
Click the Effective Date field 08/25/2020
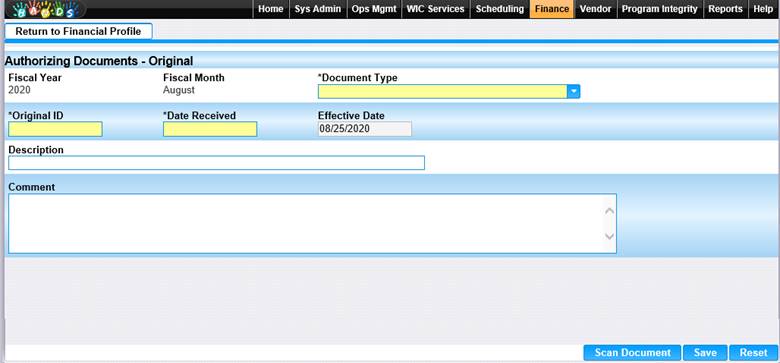(x=365, y=129)
